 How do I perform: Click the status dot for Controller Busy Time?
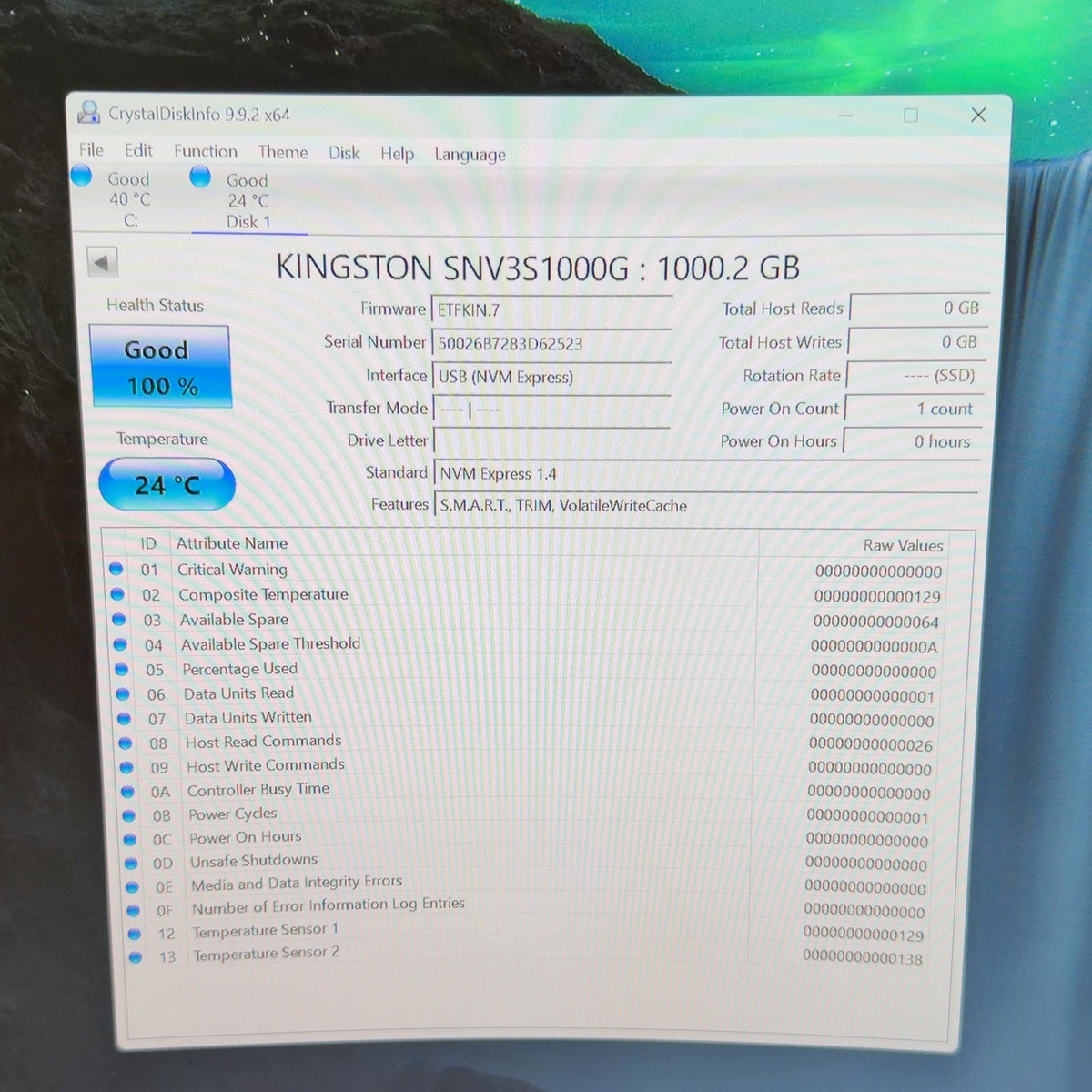[x=128, y=792]
